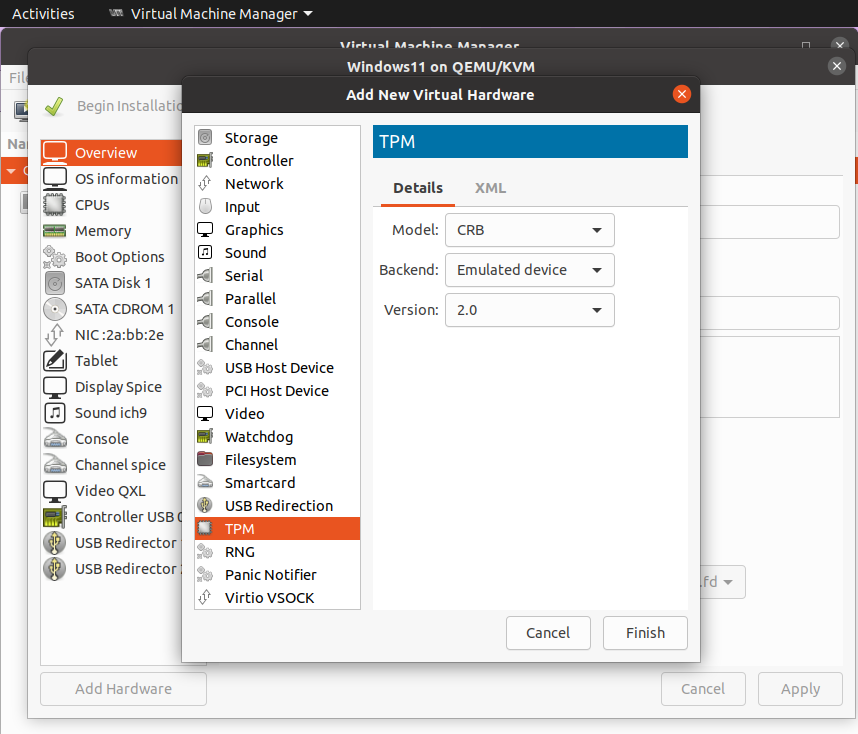Select Tablet in sidebar

coord(112,361)
